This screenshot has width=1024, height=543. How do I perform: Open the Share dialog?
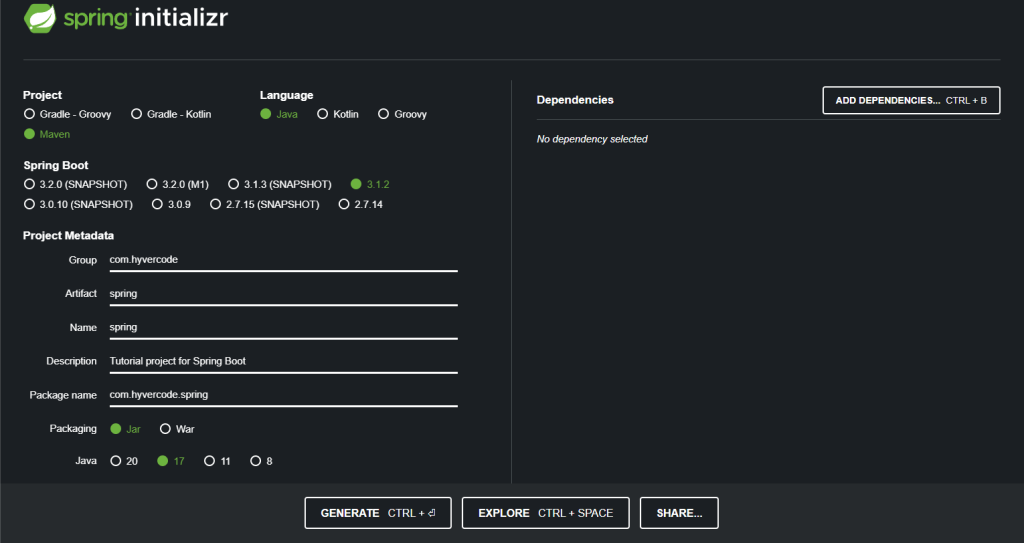point(679,513)
